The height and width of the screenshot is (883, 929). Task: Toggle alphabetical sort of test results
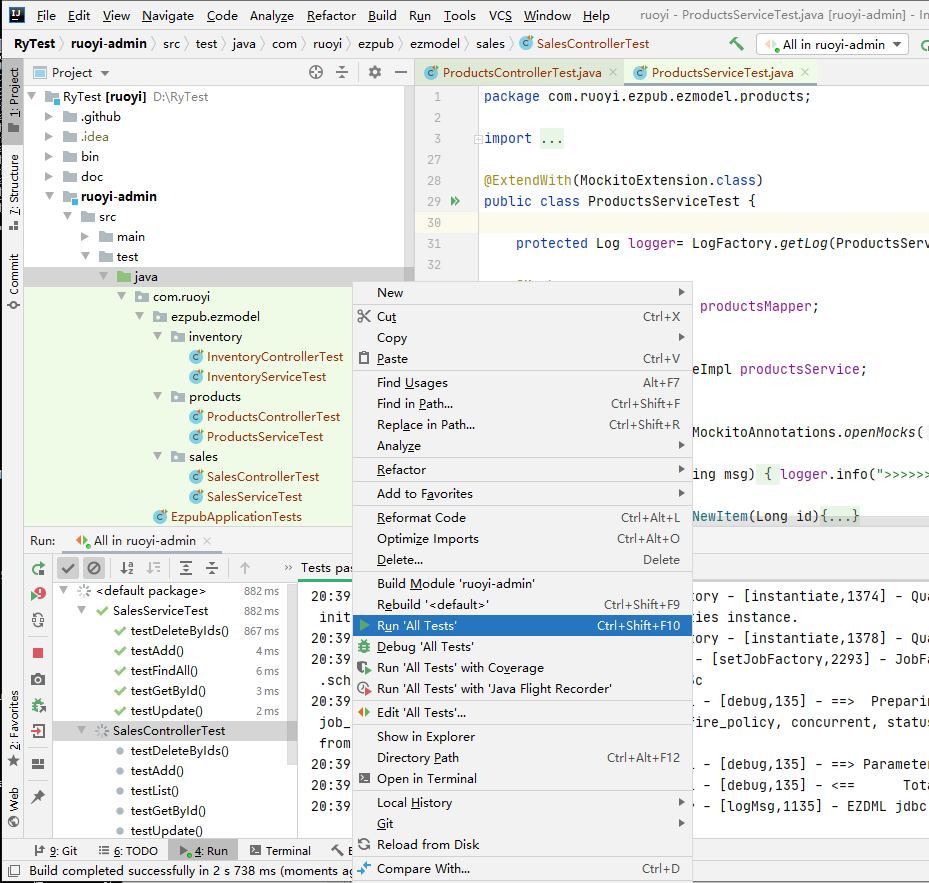point(128,568)
